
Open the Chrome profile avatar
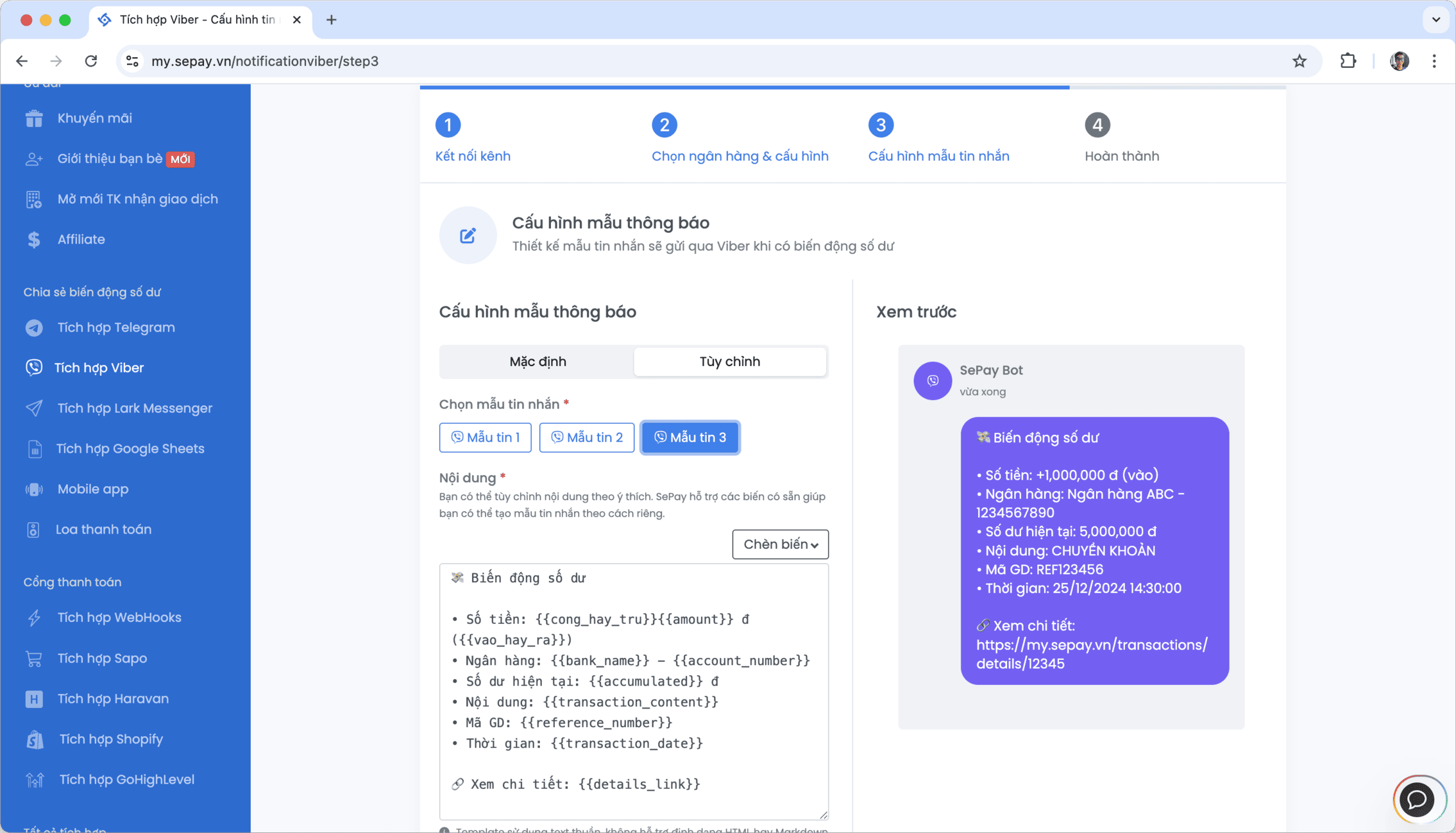[1400, 61]
